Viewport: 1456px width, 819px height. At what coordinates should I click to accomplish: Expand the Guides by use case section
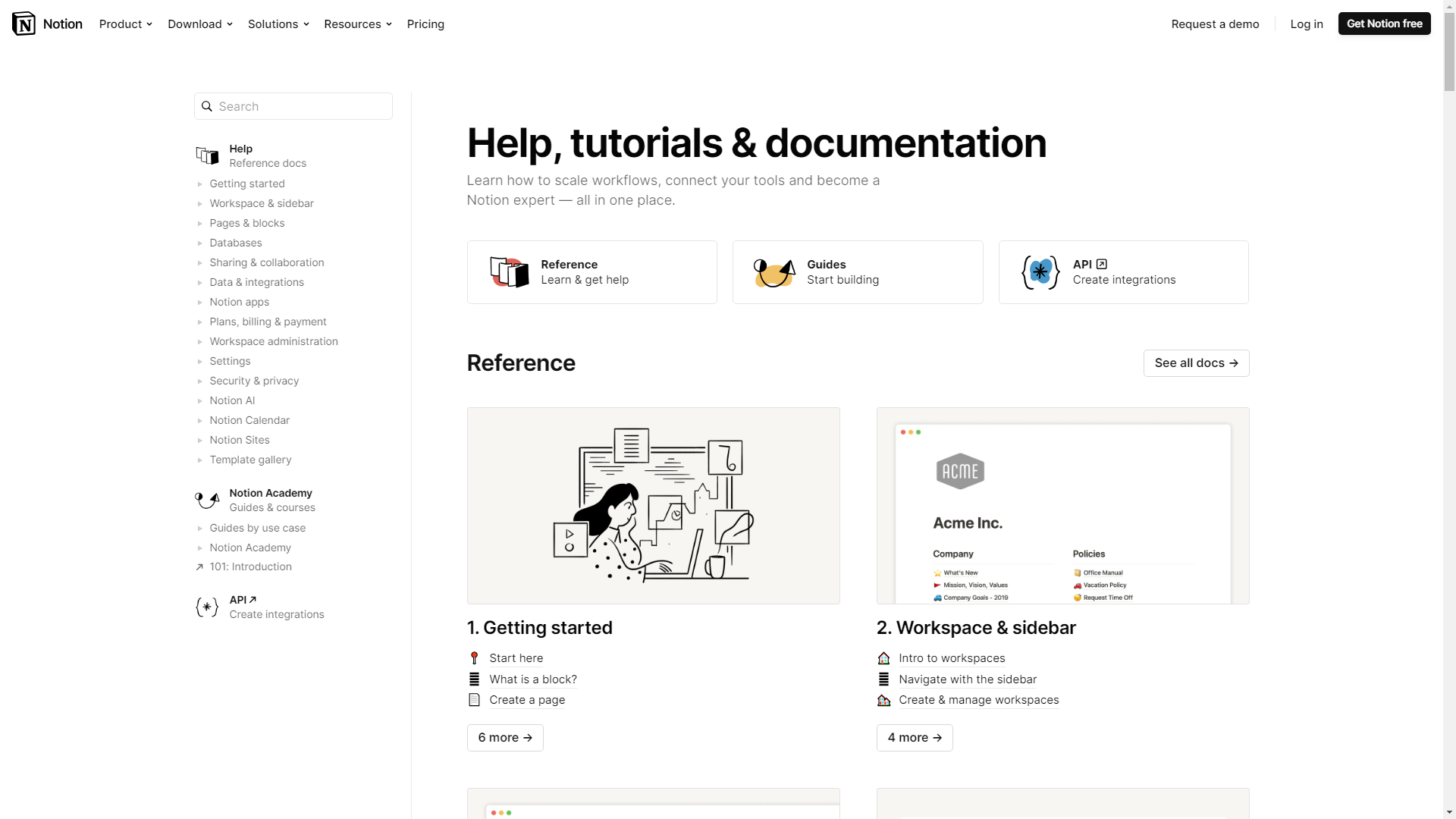(199, 528)
